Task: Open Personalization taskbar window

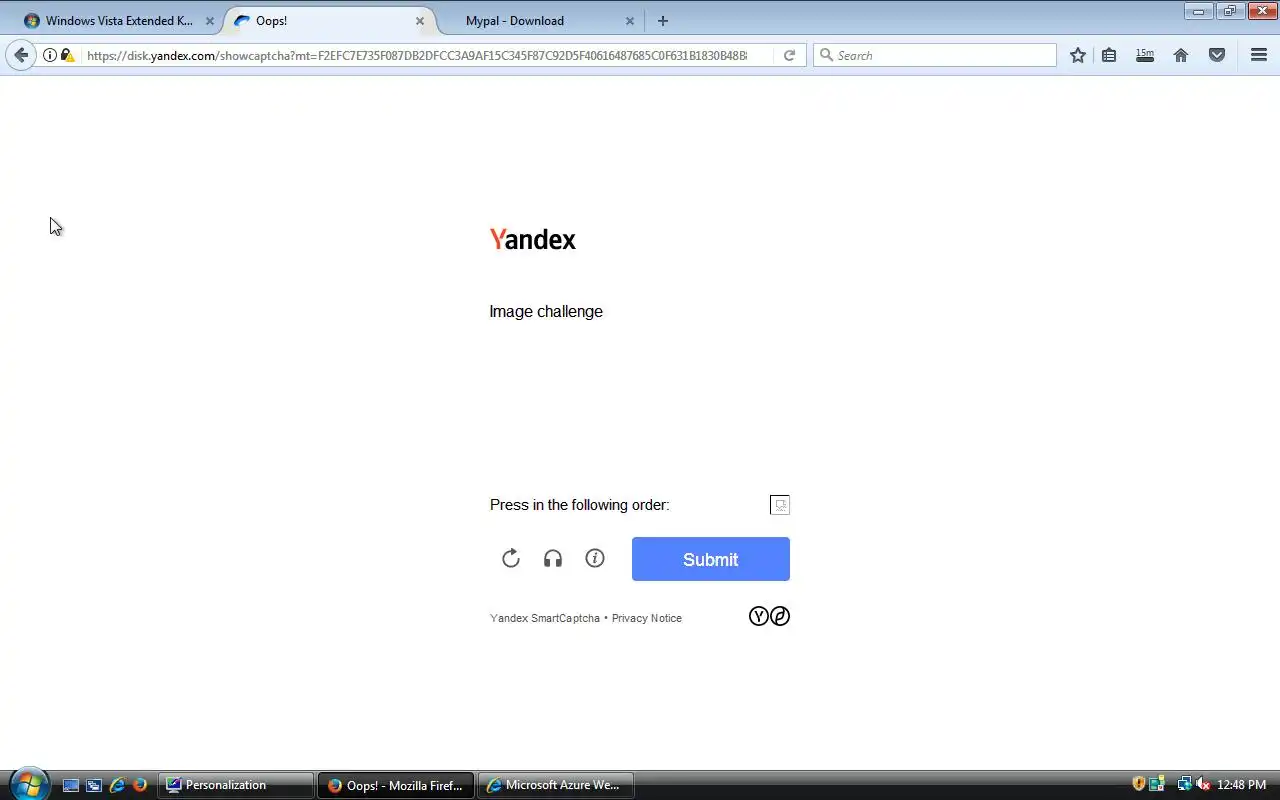Action: point(236,785)
